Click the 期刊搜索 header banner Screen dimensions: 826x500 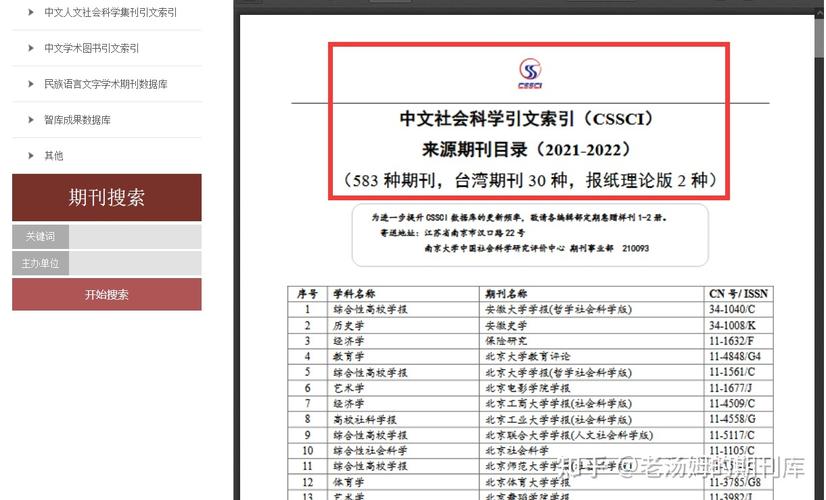pyautogui.click(x=106, y=197)
